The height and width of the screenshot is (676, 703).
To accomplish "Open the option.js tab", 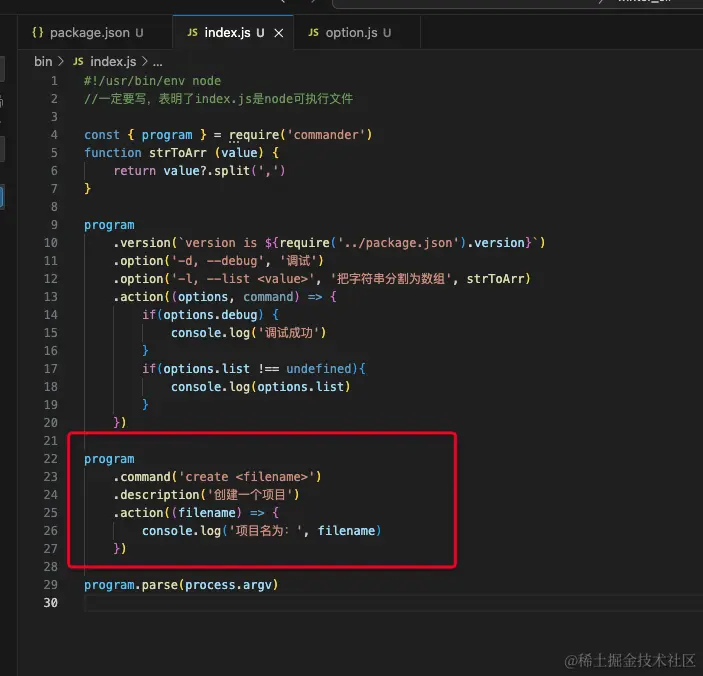I will pos(357,33).
